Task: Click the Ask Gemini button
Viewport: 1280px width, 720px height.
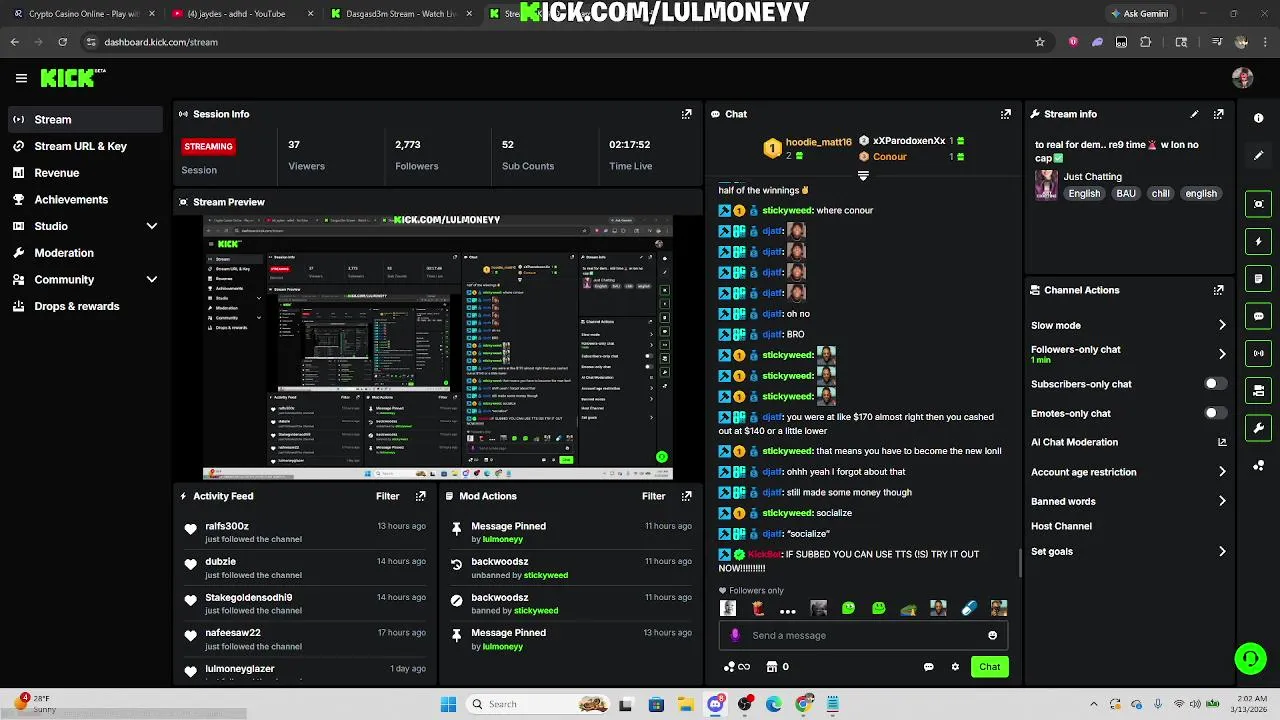Action: [1139, 14]
